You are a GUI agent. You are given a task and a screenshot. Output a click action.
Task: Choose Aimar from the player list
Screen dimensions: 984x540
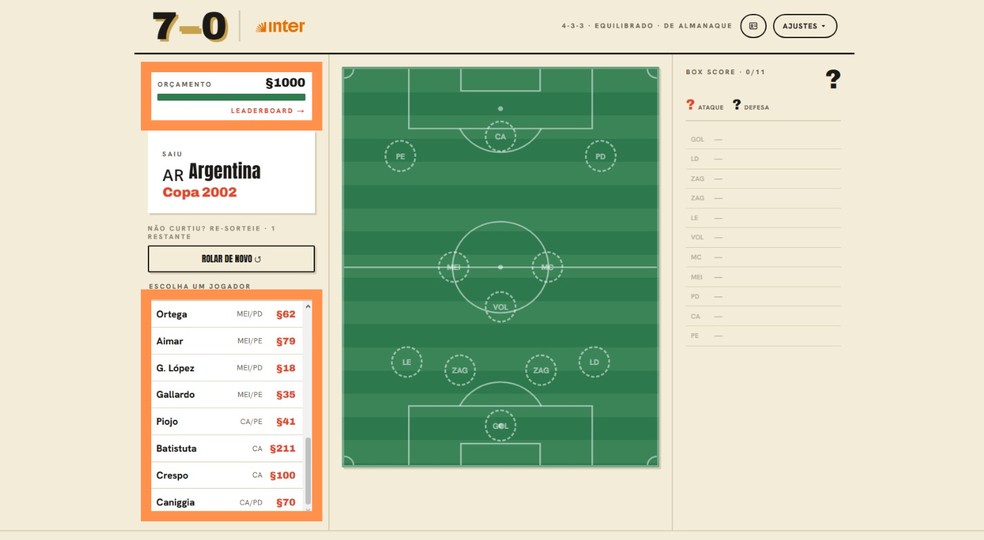227,341
